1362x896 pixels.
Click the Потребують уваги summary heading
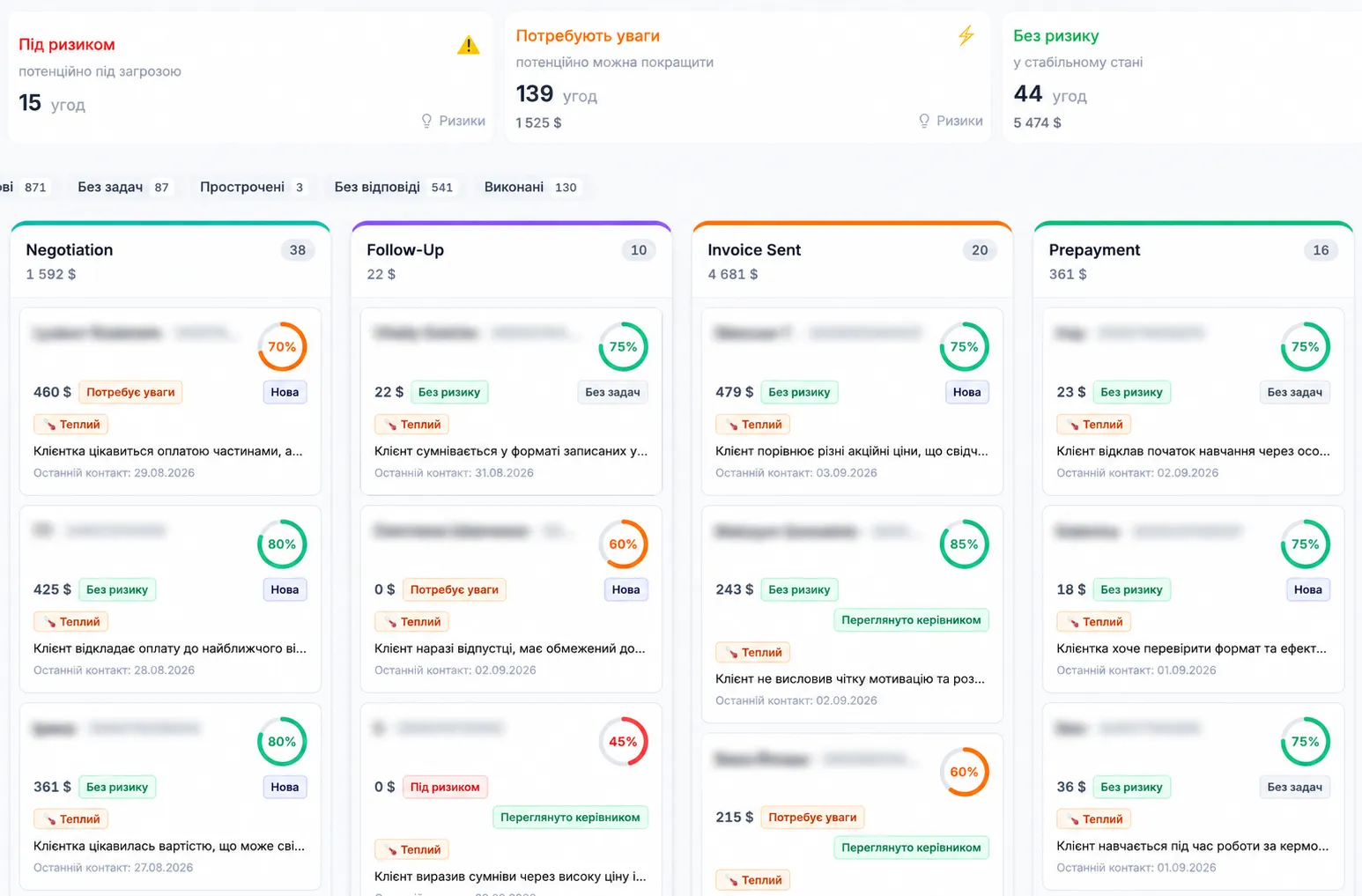tap(588, 36)
